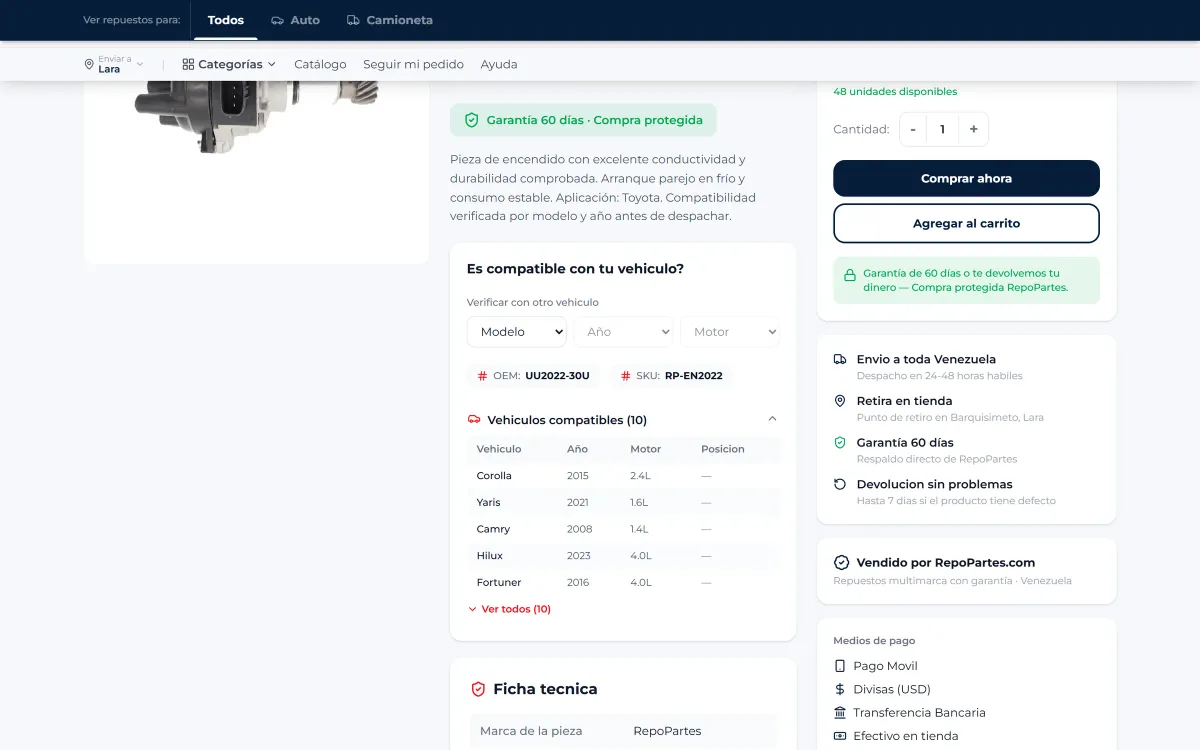Click the red car icon by Vehiculos compatibles
This screenshot has width=1200, height=750.
click(474, 420)
